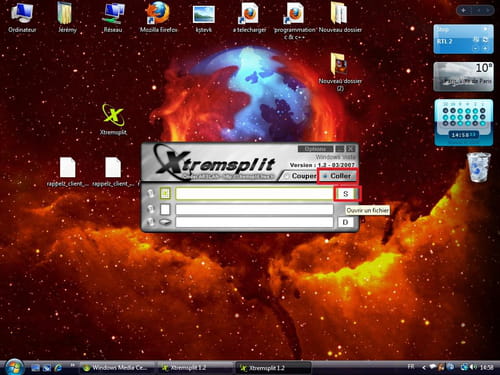This screenshot has height=375, width=500.
Task: Open the 'Nouveau dossier' folder in the top row
Action: (340, 17)
